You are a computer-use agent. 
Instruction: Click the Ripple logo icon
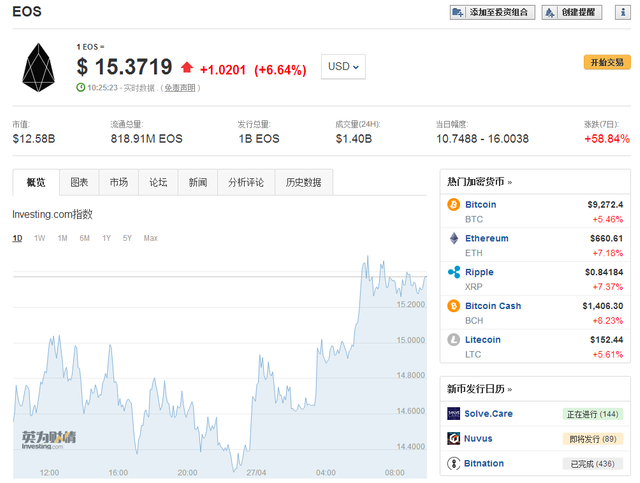pyautogui.click(x=453, y=272)
